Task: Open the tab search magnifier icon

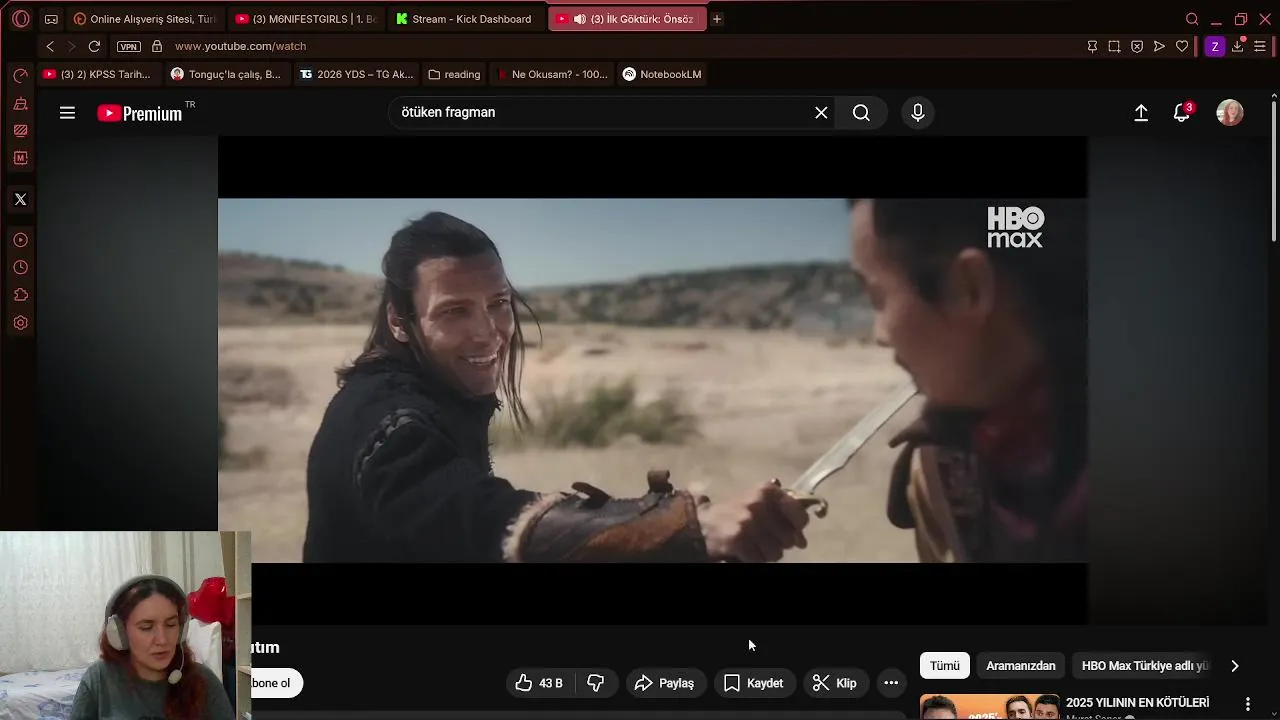Action: pyautogui.click(x=1192, y=19)
